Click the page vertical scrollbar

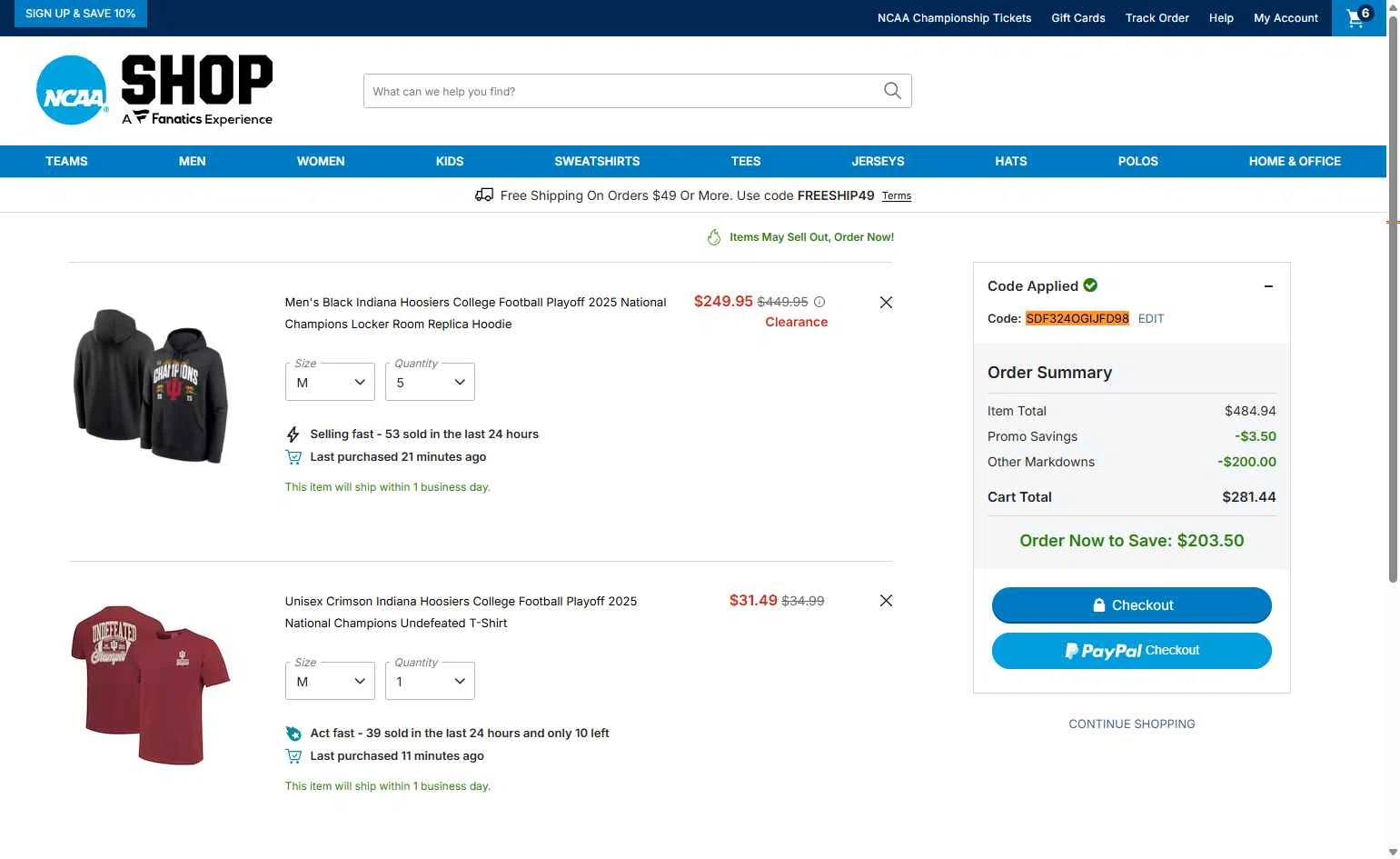pyautogui.click(x=1393, y=300)
